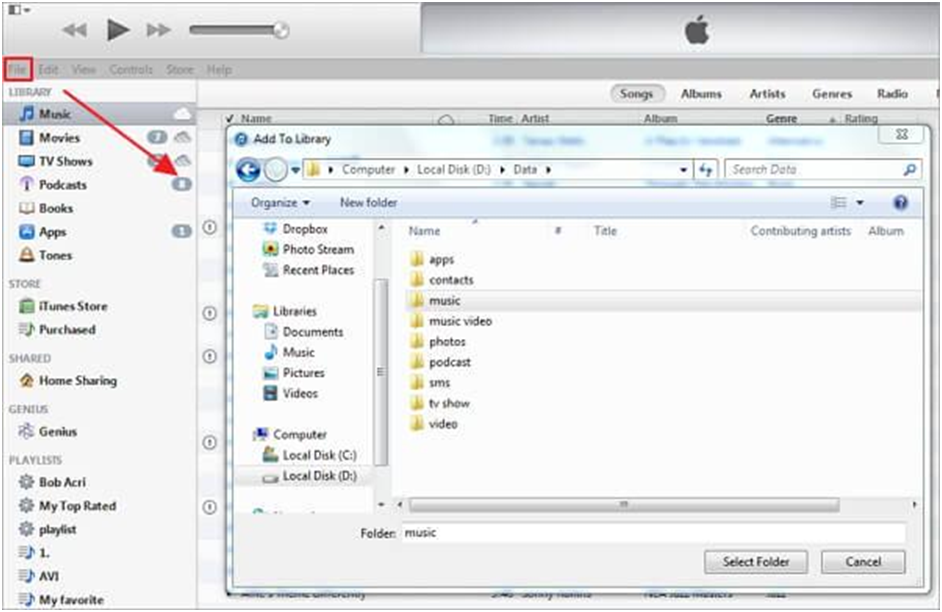Image resolution: width=942 pixels, height=612 pixels.
Task: Click the Search Data input field
Action: click(823, 170)
